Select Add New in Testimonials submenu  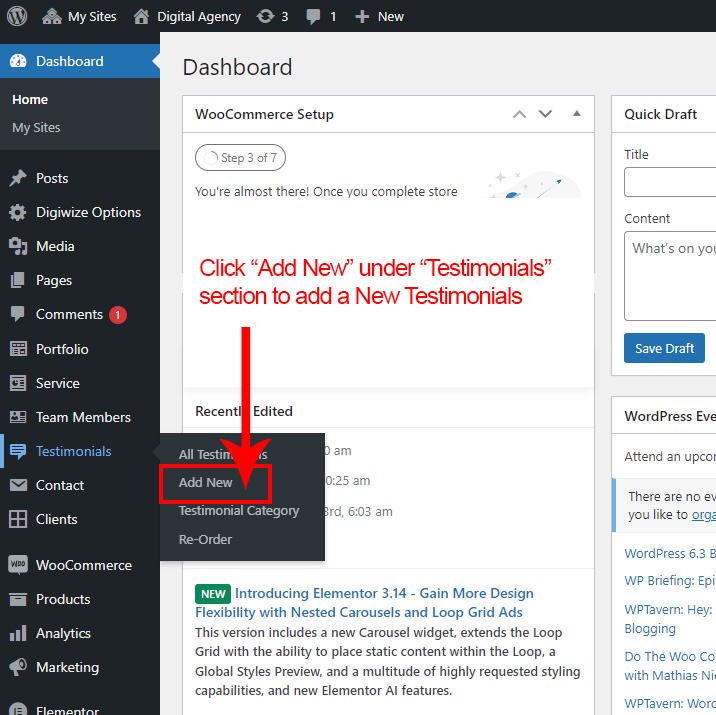206,482
